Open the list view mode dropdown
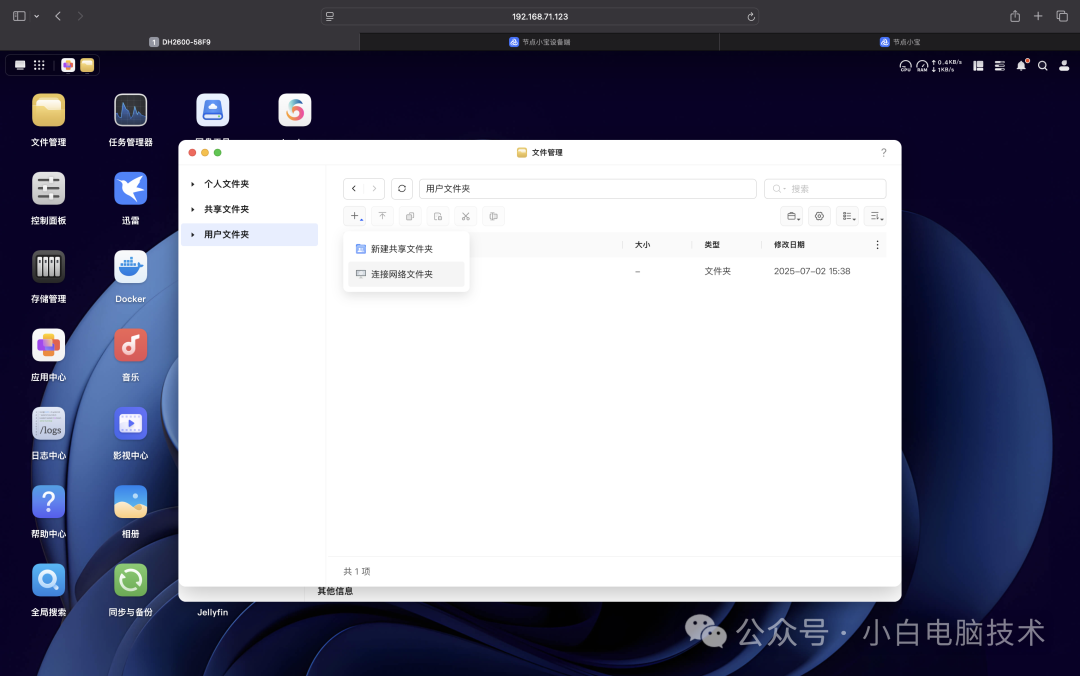Screen dimensions: 1080x676 coord(848,216)
